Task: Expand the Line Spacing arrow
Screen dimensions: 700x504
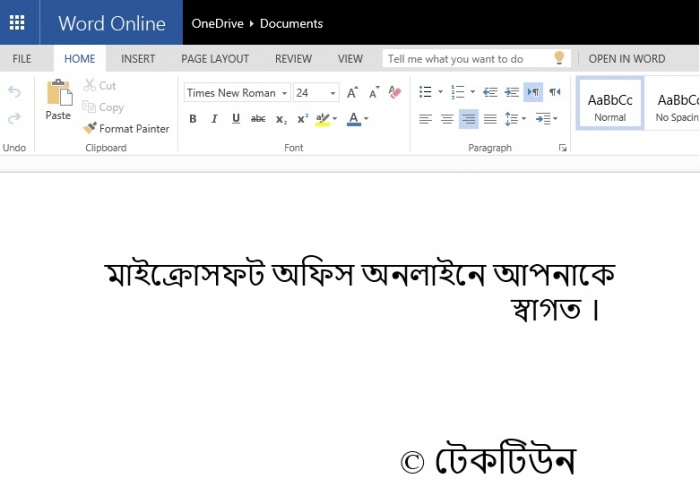Action: [524, 119]
